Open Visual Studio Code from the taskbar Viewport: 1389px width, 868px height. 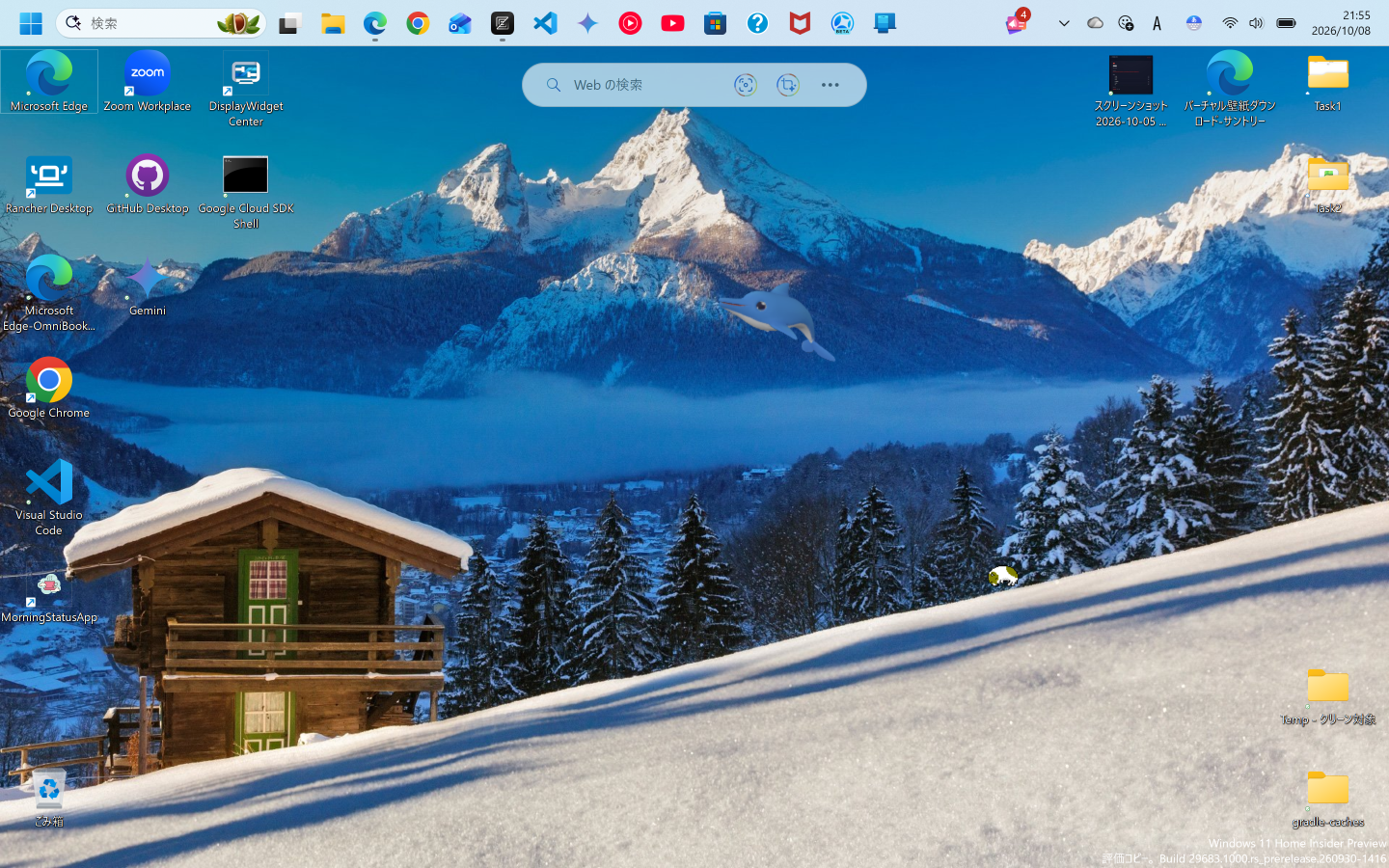tap(545, 23)
